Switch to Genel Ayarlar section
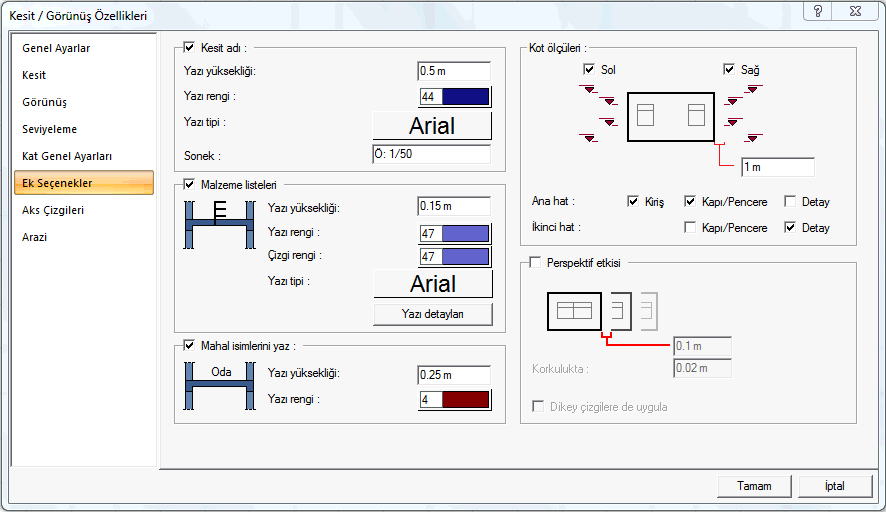 point(56,48)
